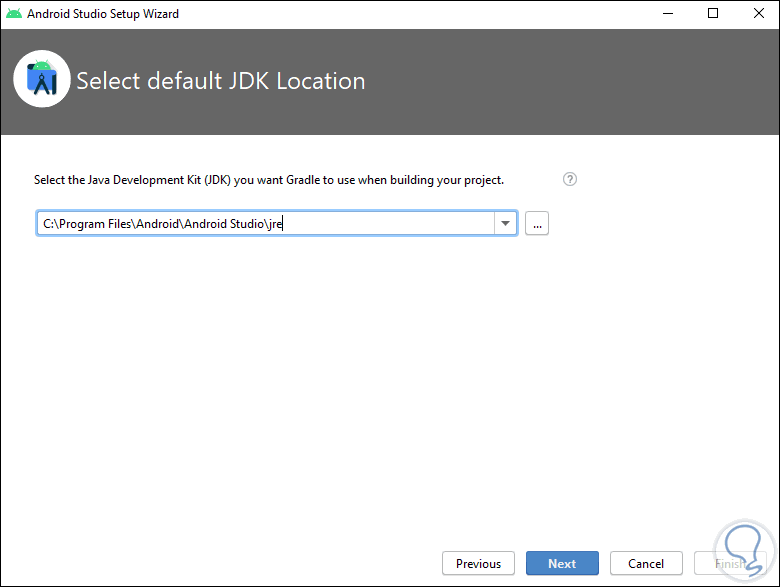Maximize the Setup Wizard window

pyautogui.click(x=713, y=14)
